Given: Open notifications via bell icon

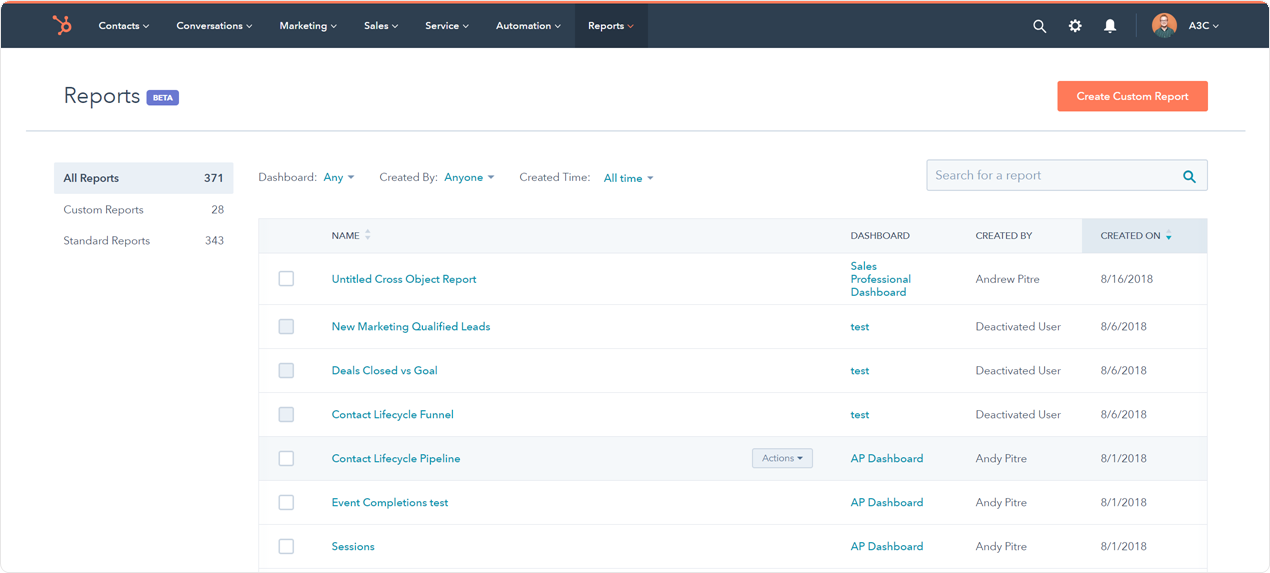Looking at the screenshot, I should (1110, 26).
